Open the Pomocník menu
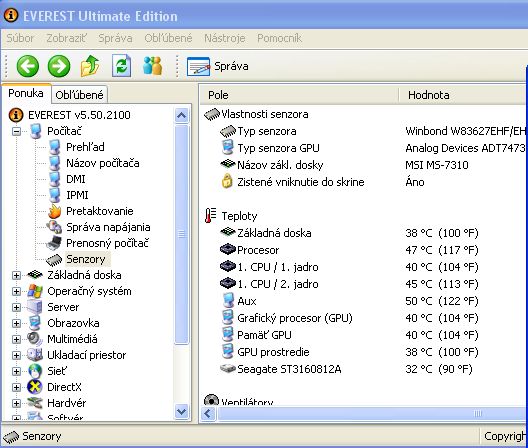The image size is (528, 448). [279, 38]
